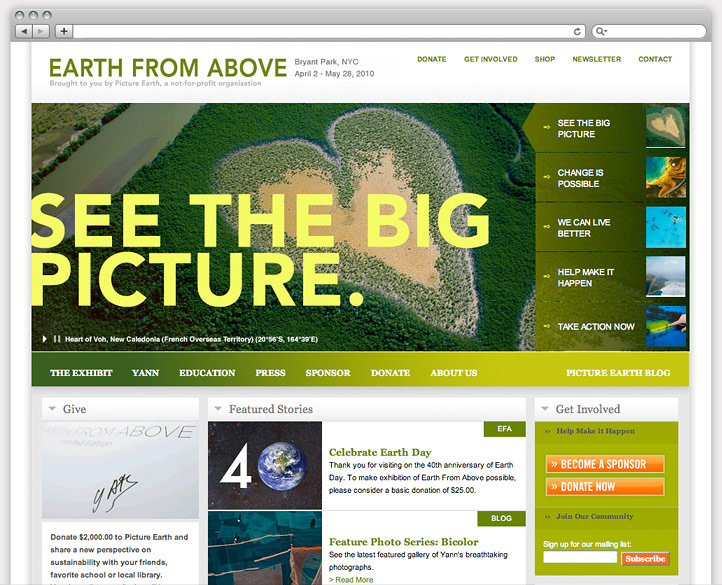Open Feature Photo Series: Bicolor headline
This screenshot has height=585, width=722.
pos(403,542)
